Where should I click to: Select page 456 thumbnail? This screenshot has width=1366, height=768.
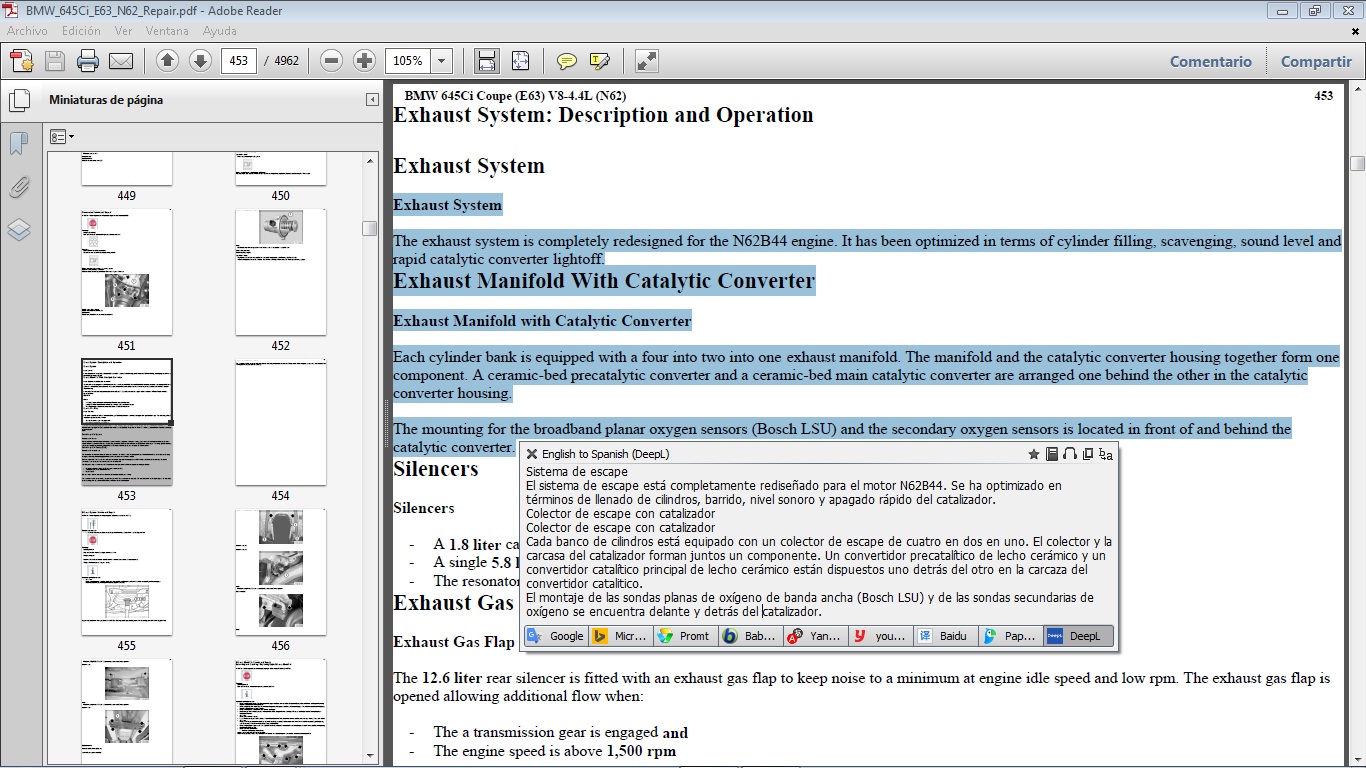280,572
